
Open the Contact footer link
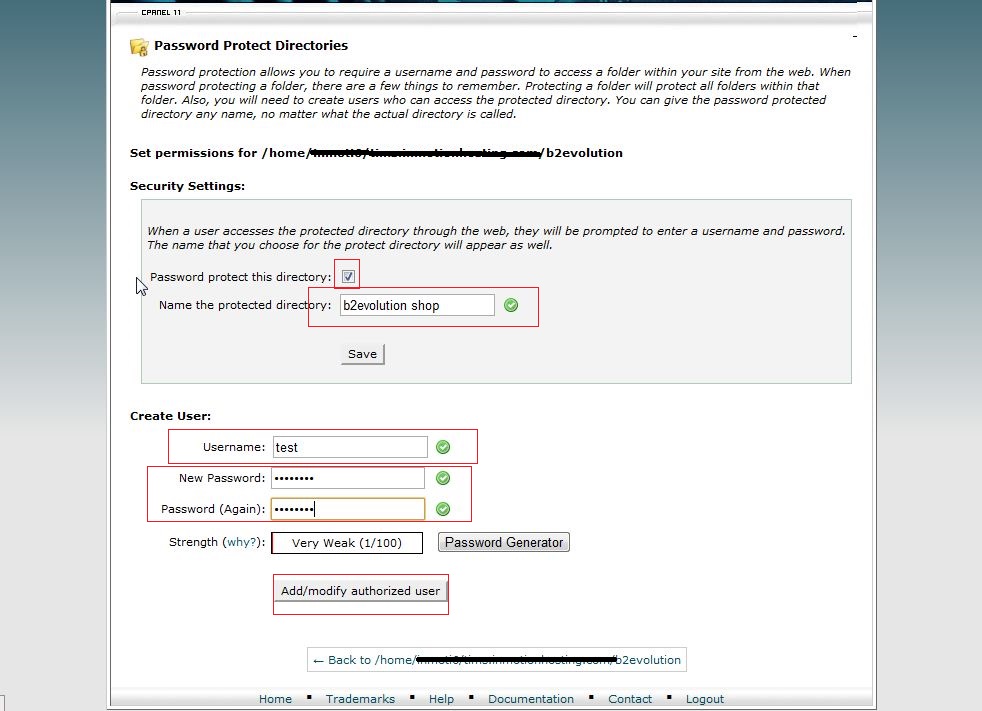click(x=630, y=698)
